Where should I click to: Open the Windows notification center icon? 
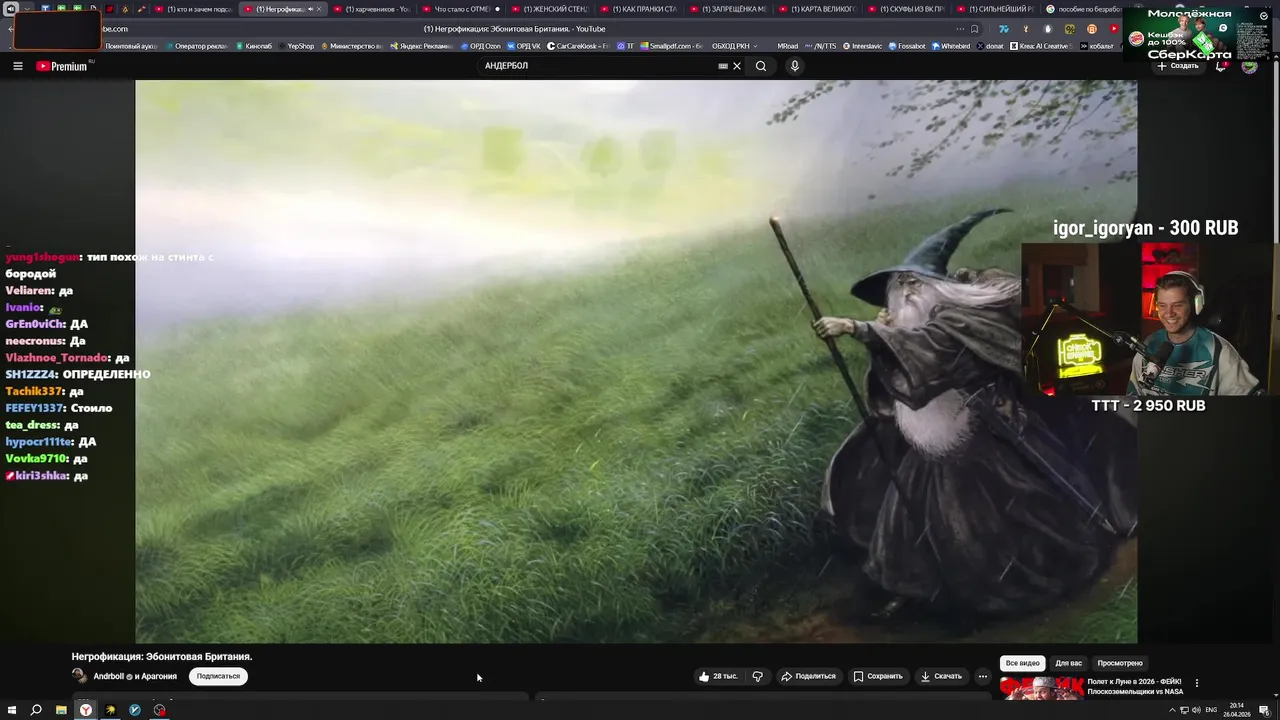point(1265,710)
